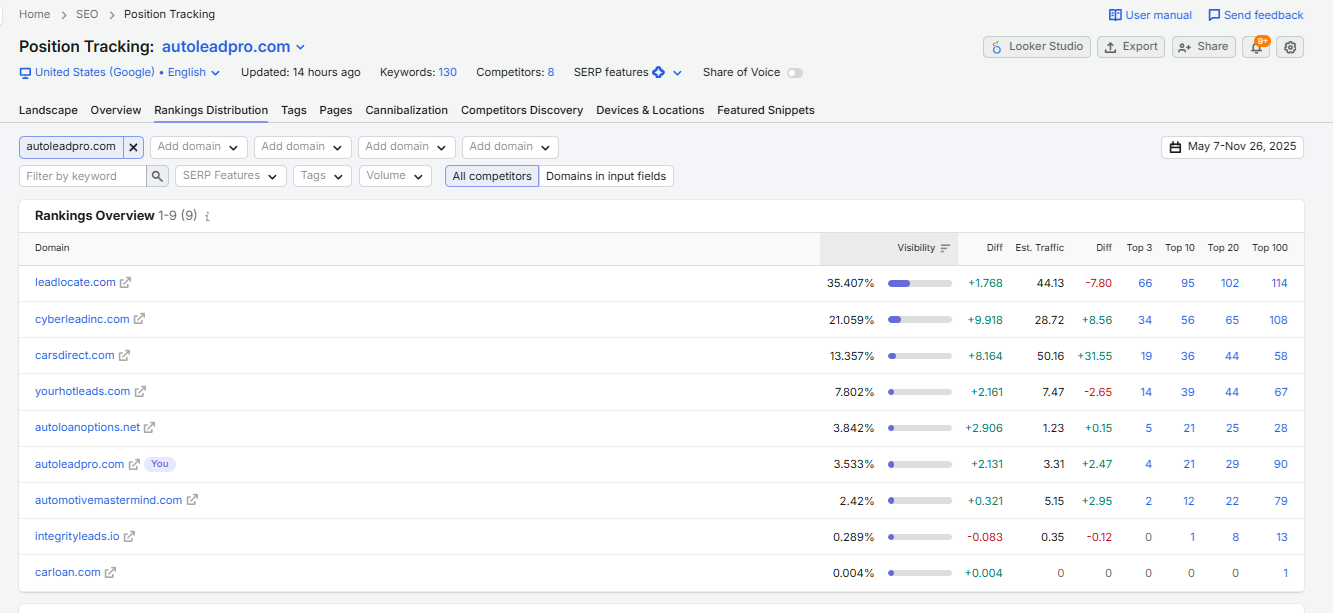Click carsdirect.com visibility bar
Screen dimensions: 1333x613
pyautogui.click(x=920, y=355)
